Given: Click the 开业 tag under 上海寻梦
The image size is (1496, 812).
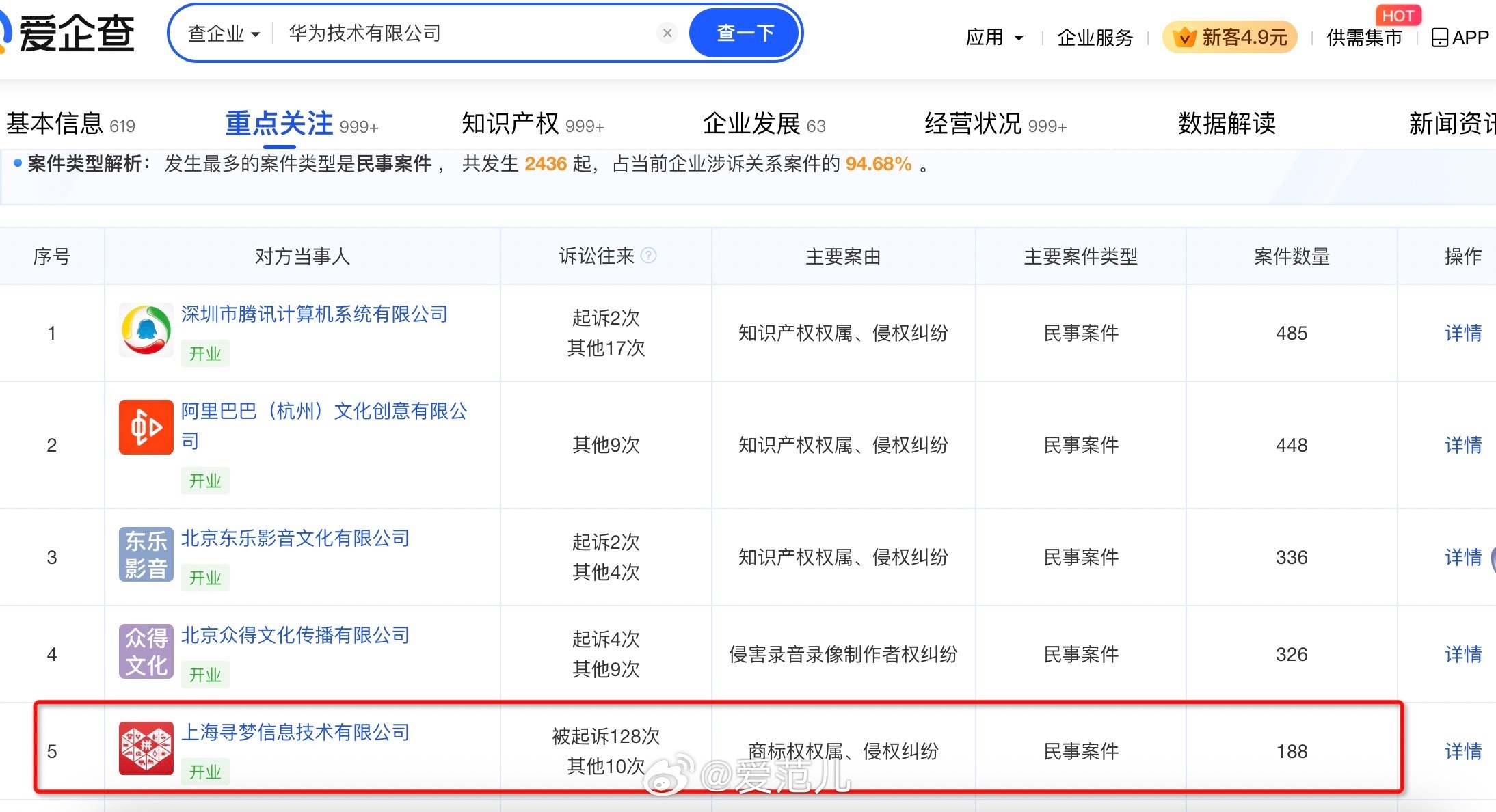Looking at the screenshot, I should point(205,772).
